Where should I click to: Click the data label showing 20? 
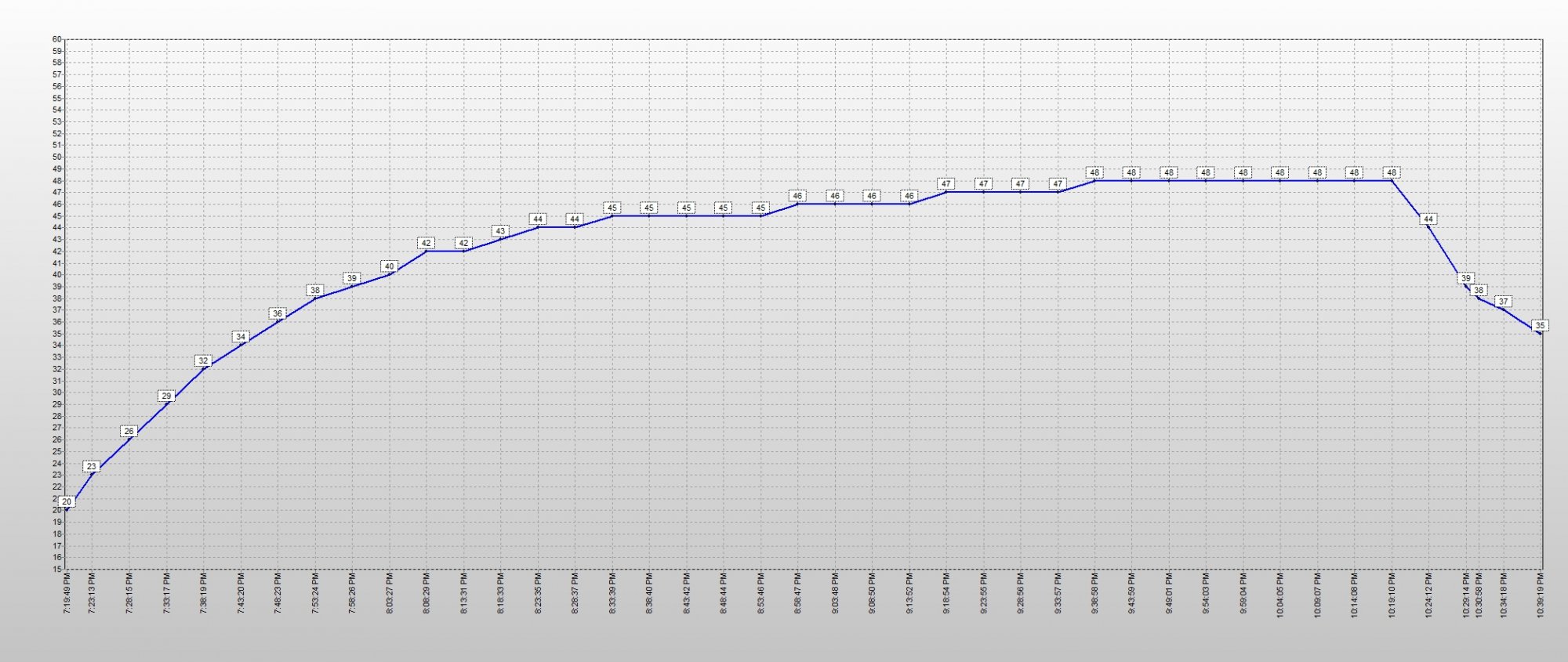[67, 501]
